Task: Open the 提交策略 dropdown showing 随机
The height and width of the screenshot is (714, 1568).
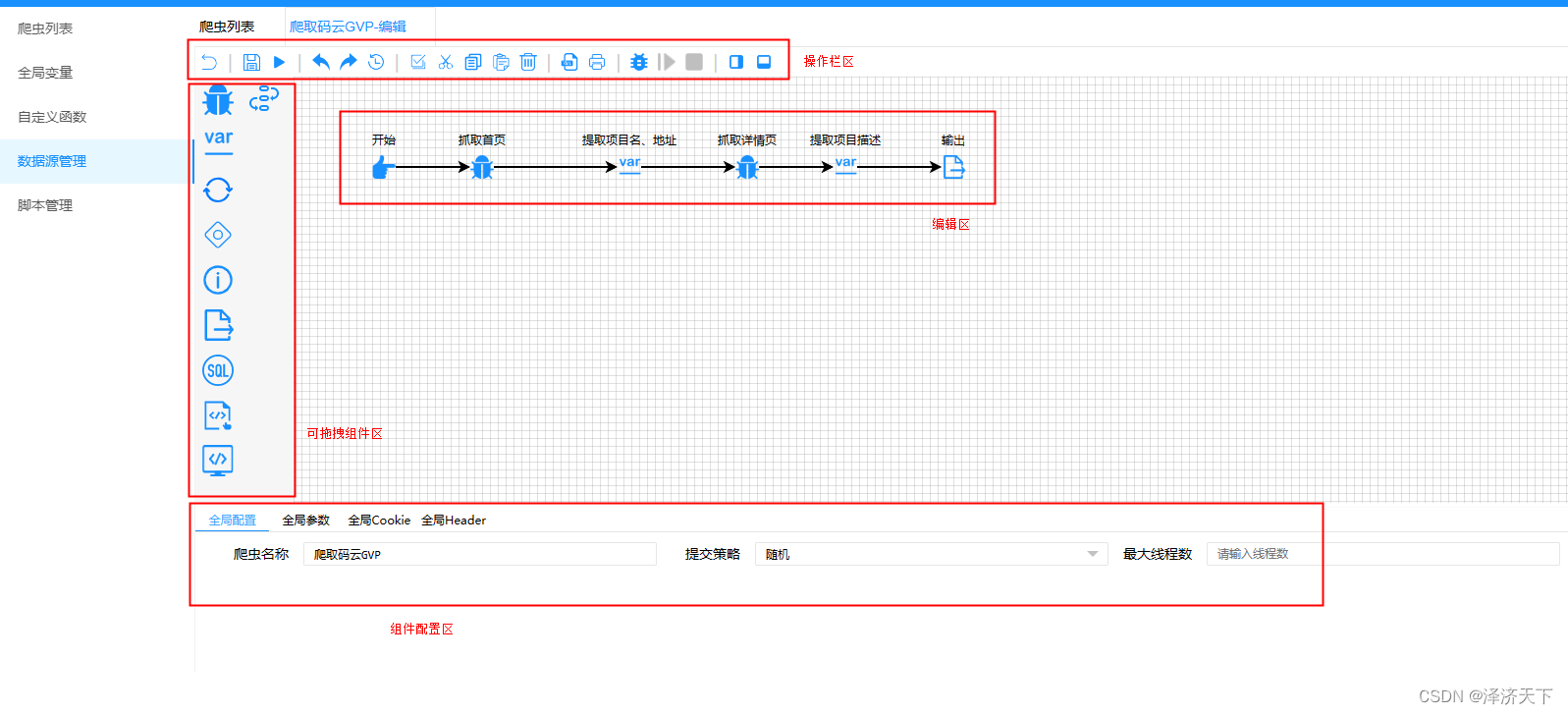Action: click(x=932, y=554)
